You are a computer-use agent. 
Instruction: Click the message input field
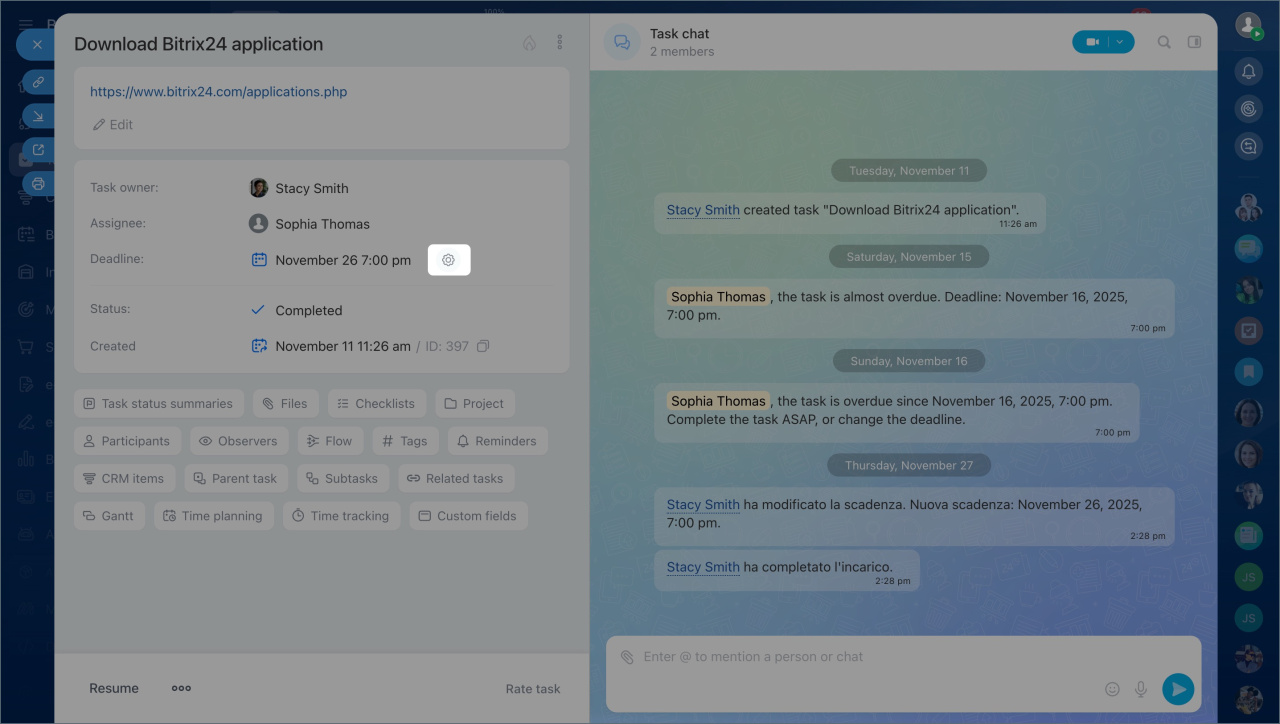click(860, 657)
